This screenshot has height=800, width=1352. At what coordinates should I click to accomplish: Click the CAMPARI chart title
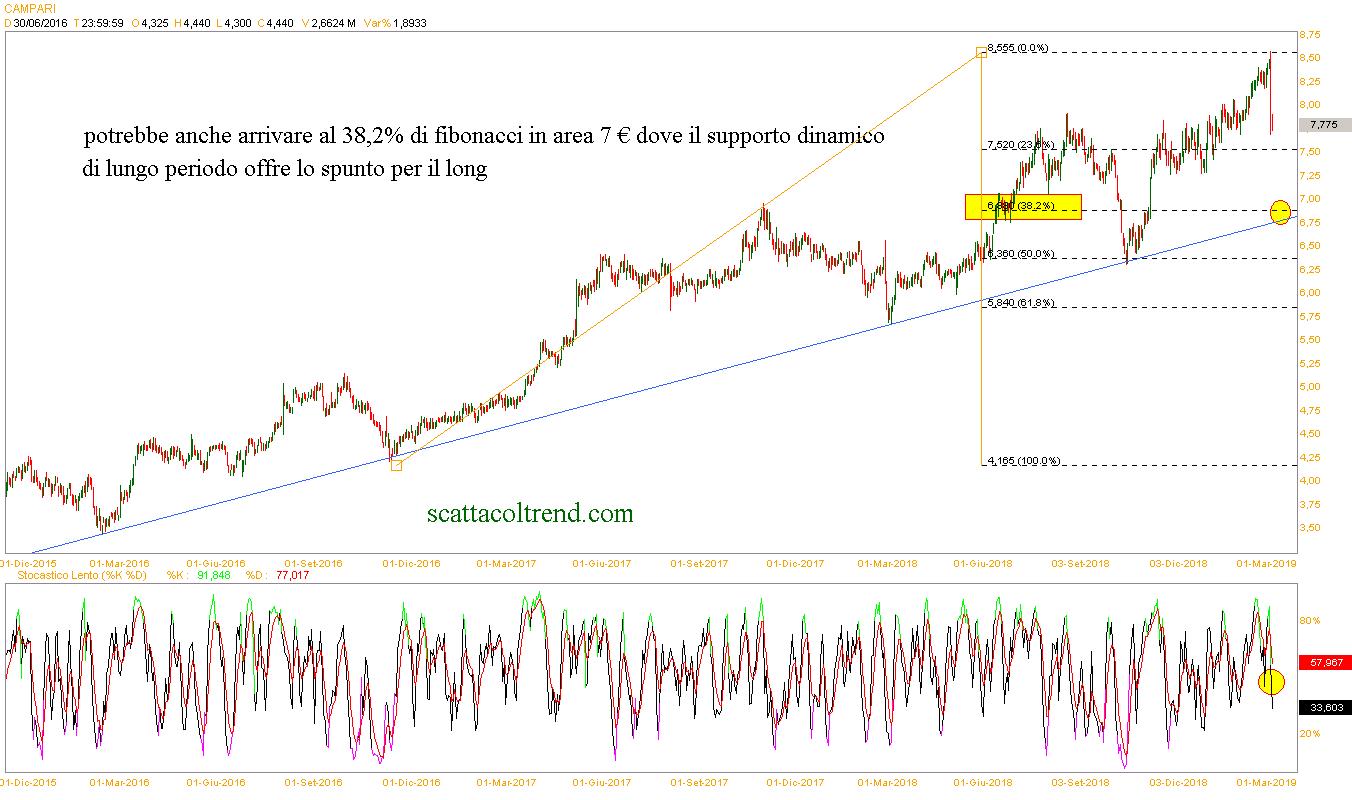29,7
